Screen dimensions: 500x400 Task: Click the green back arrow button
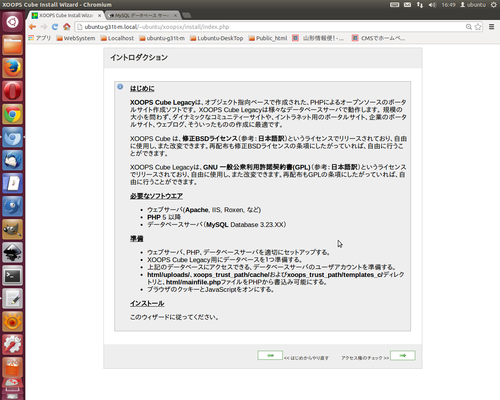tap(270, 355)
